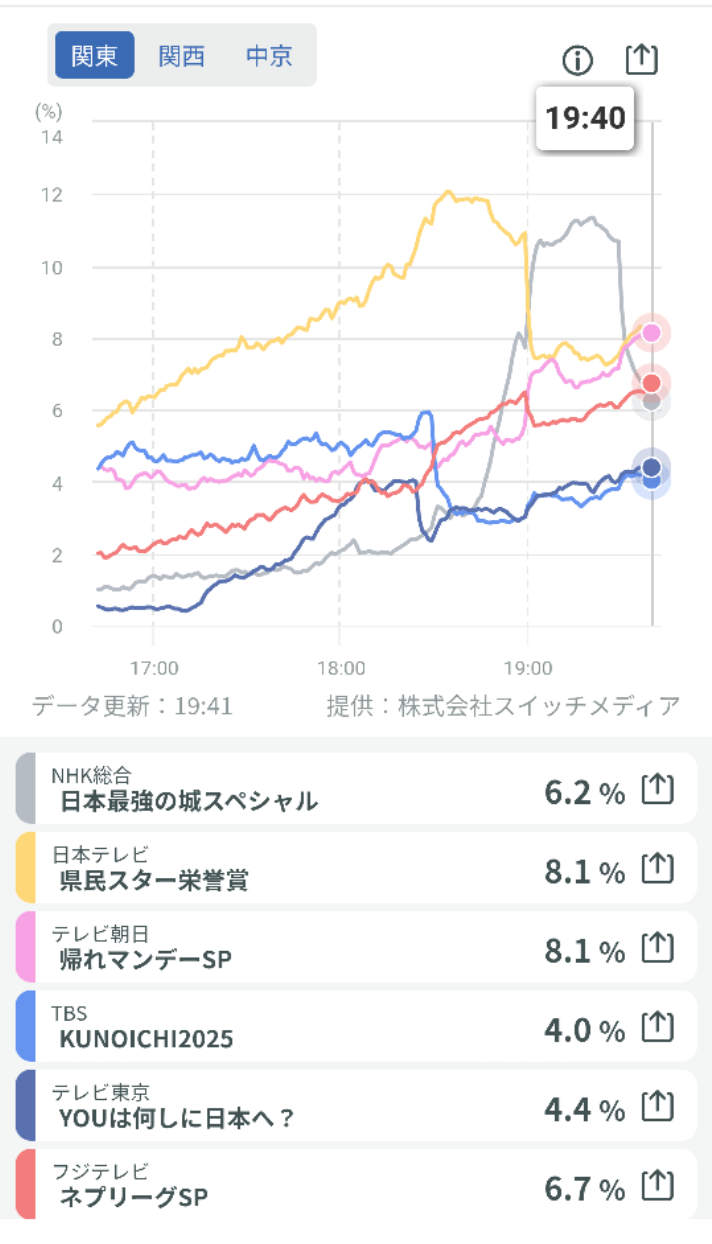Click the pink テレビ朝日 data point on chart
The image size is (712, 1244).
pyautogui.click(x=652, y=333)
